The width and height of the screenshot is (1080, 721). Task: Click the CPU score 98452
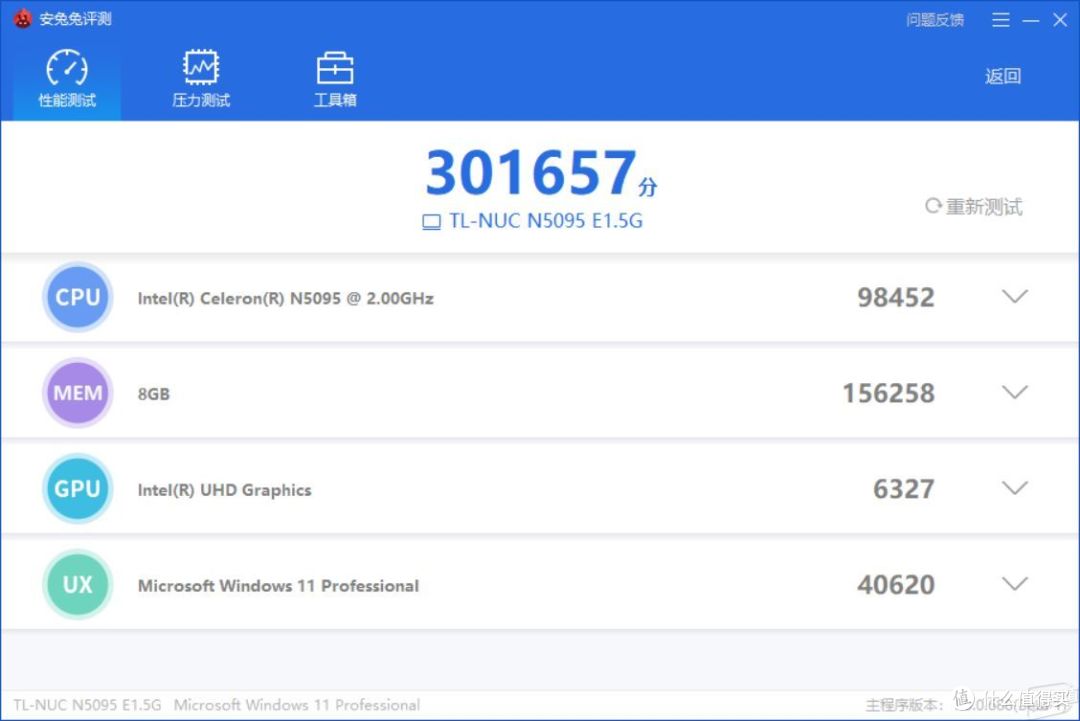895,297
